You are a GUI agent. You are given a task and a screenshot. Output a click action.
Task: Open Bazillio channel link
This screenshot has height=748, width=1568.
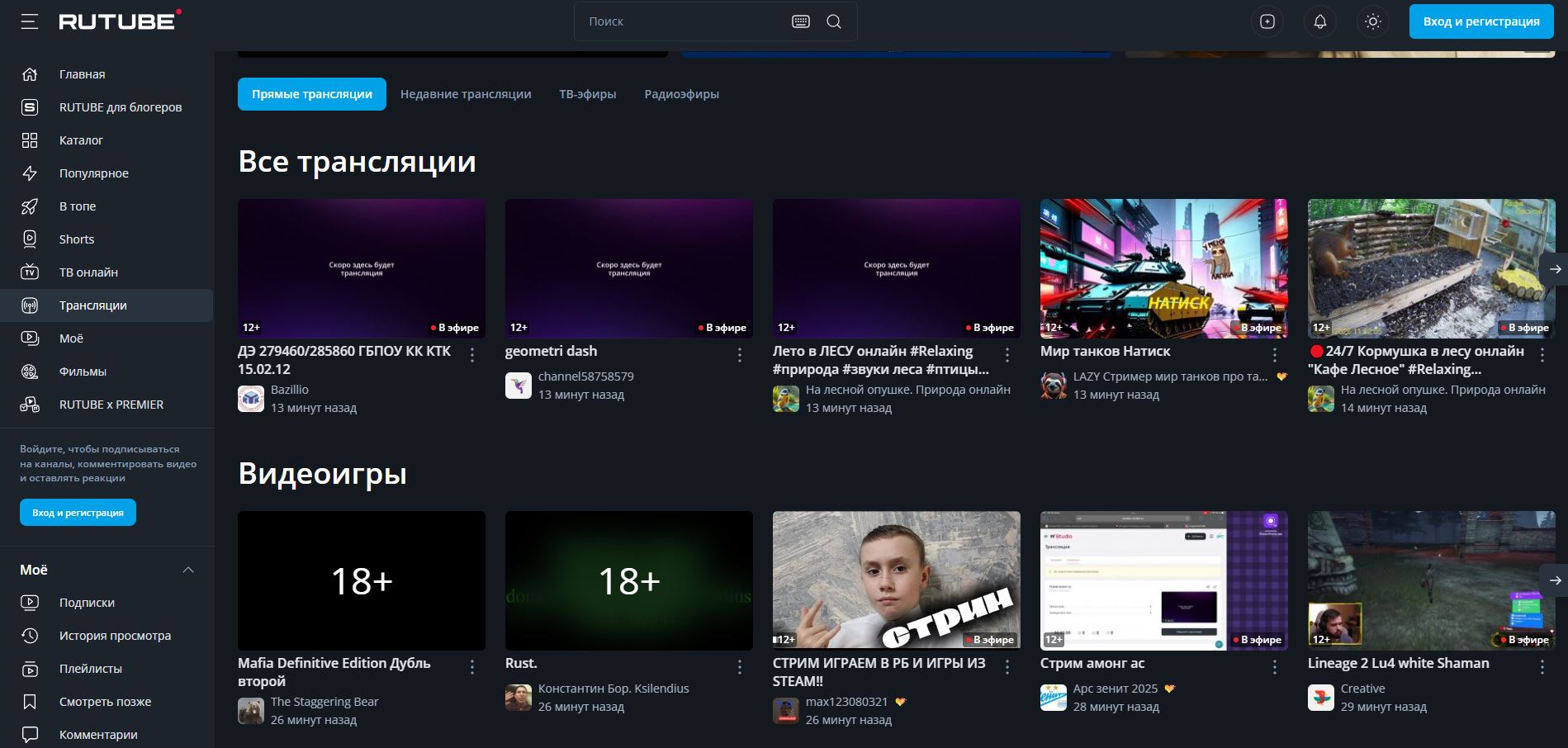[290, 390]
